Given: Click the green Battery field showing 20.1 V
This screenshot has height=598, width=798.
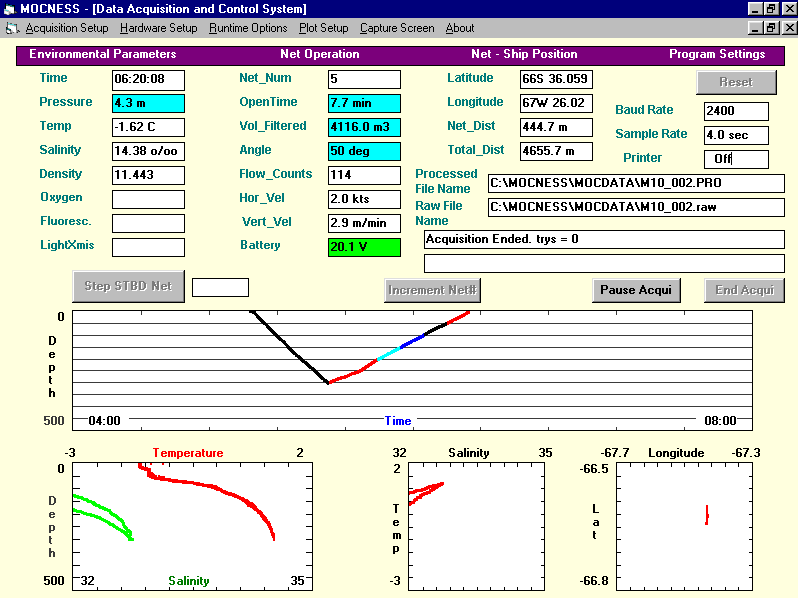Looking at the screenshot, I should 364,247.
